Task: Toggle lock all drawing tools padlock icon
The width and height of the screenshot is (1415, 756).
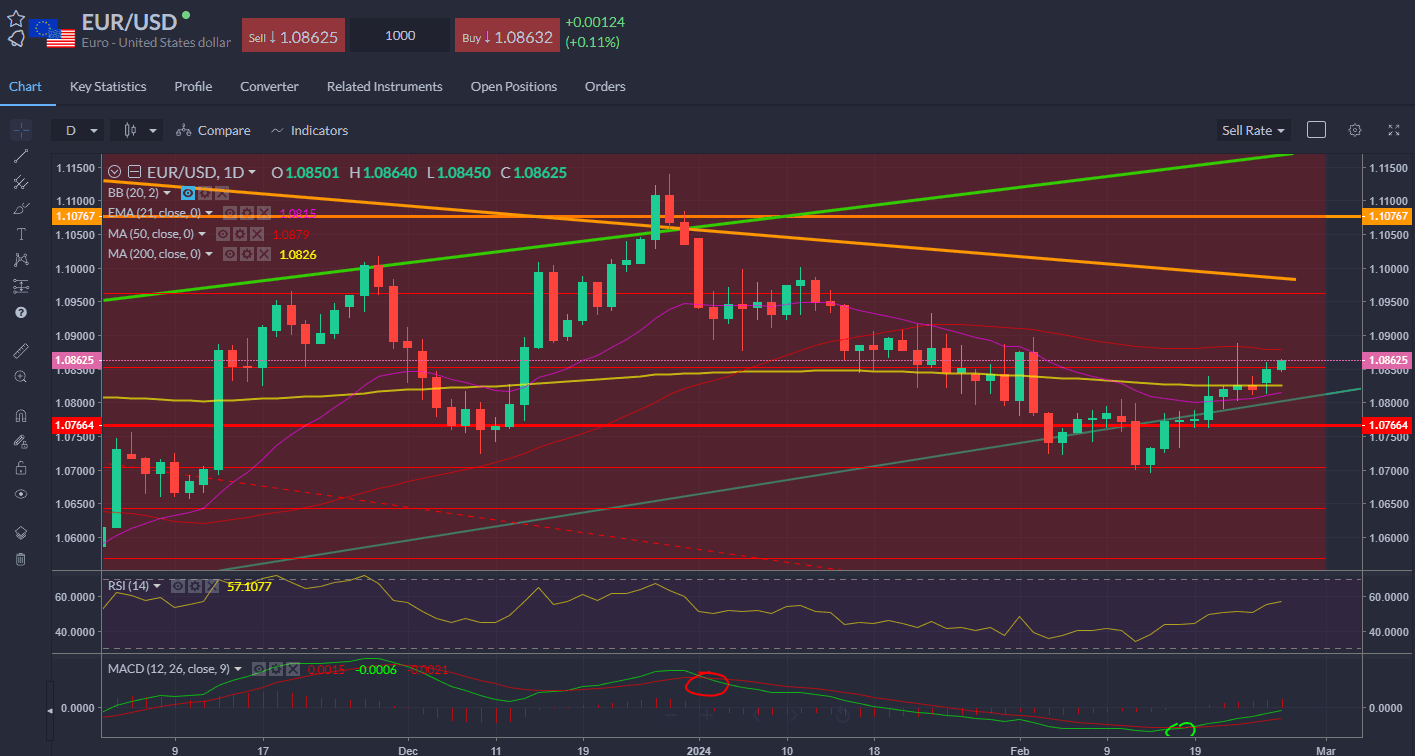Action: click(x=21, y=468)
